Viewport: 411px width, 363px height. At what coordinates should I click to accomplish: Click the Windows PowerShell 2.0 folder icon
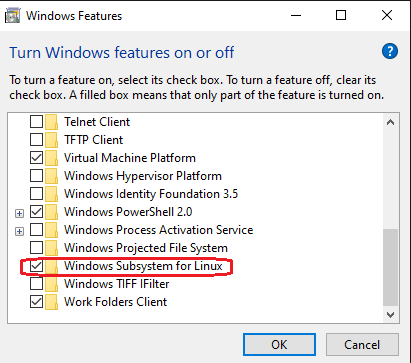(x=51, y=212)
